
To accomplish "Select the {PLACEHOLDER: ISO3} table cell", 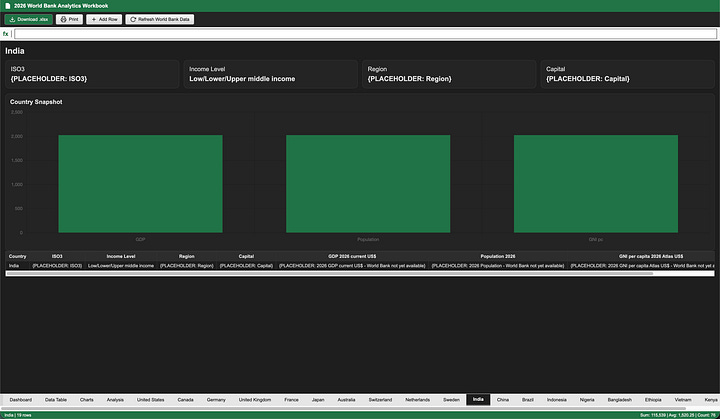I will point(57,266).
